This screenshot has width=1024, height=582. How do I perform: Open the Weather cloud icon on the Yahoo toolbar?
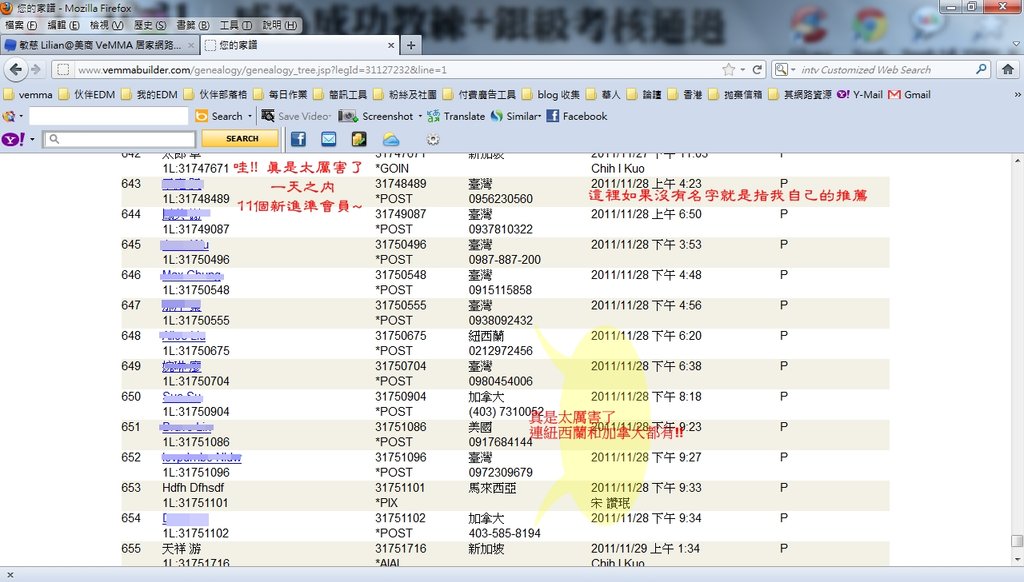coord(391,139)
